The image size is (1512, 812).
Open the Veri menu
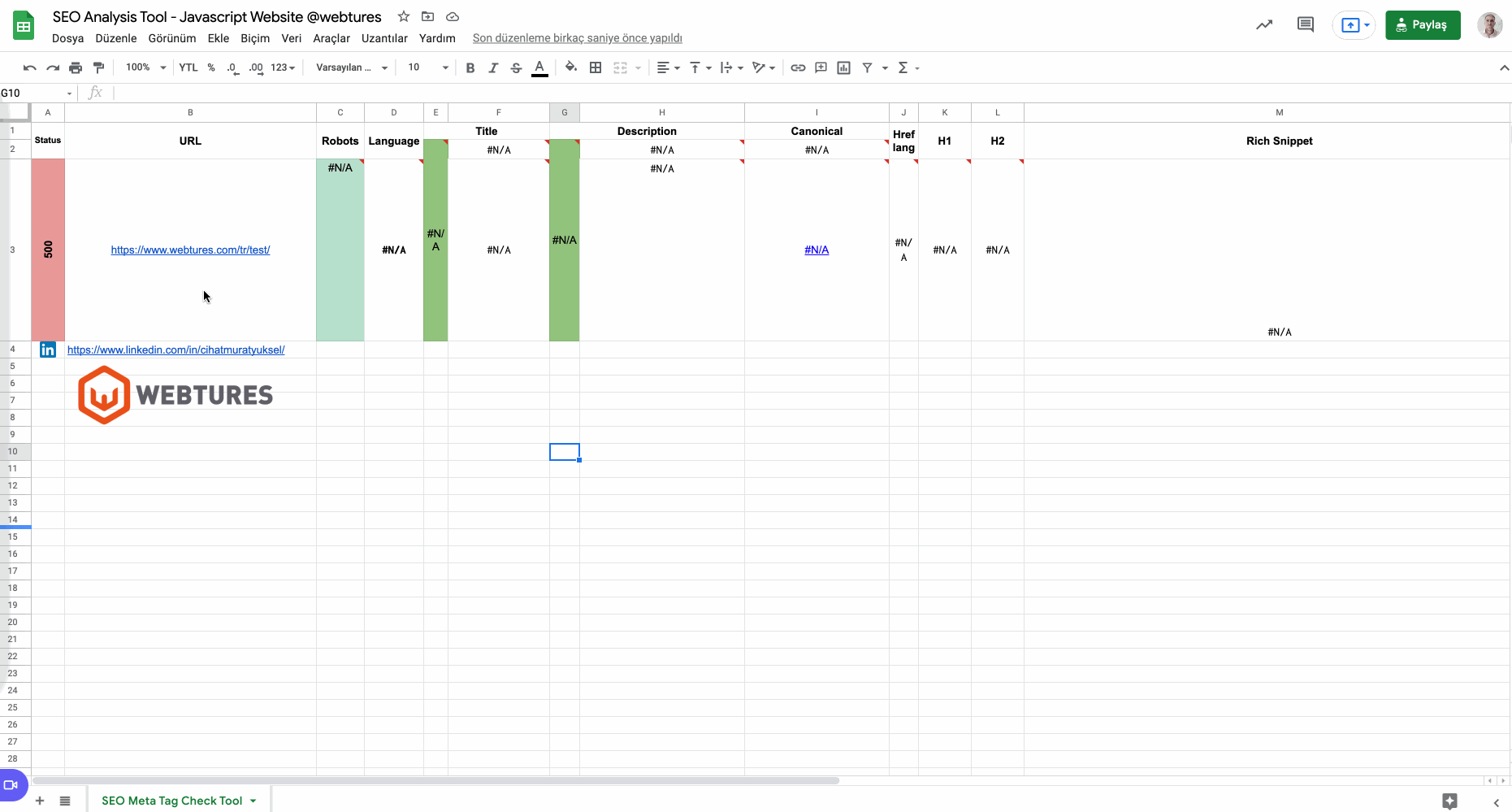pos(292,38)
